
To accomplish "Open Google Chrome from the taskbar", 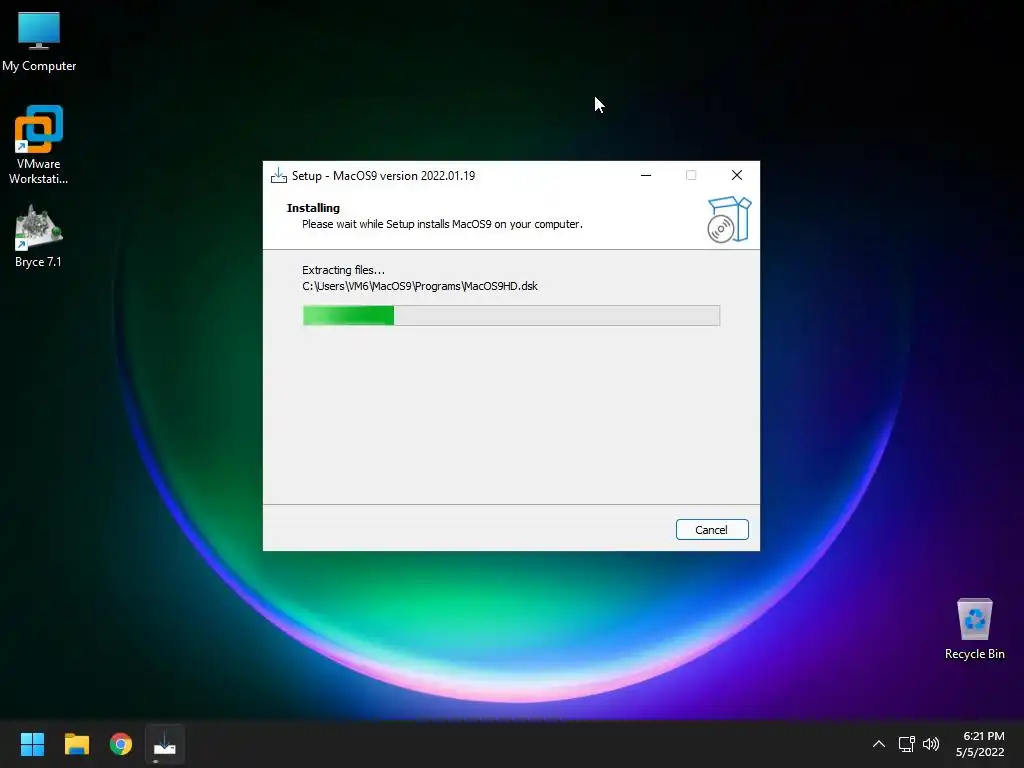I will click(121, 744).
